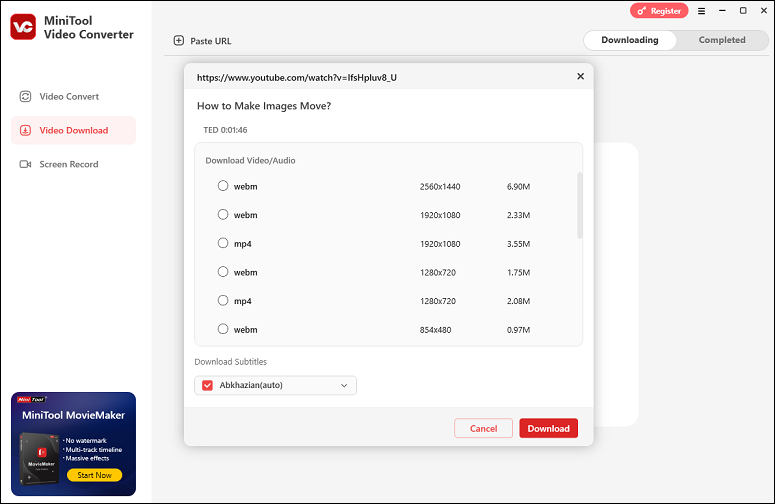Click the 2.33M file size value
Screen dimensions: 775x504
tap(518, 215)
